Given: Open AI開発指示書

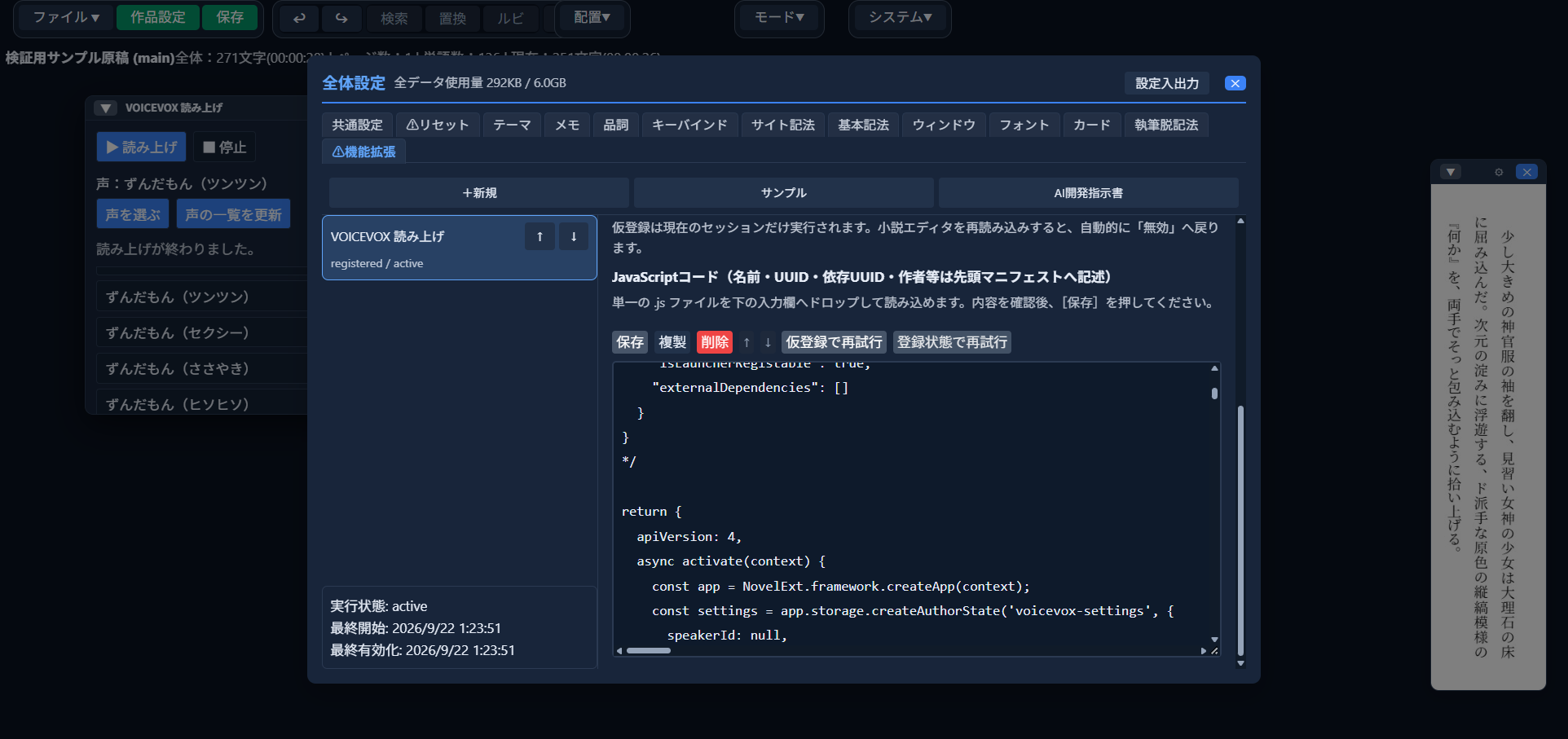Looking at the screenshot, I should [x=1089, y=193].
